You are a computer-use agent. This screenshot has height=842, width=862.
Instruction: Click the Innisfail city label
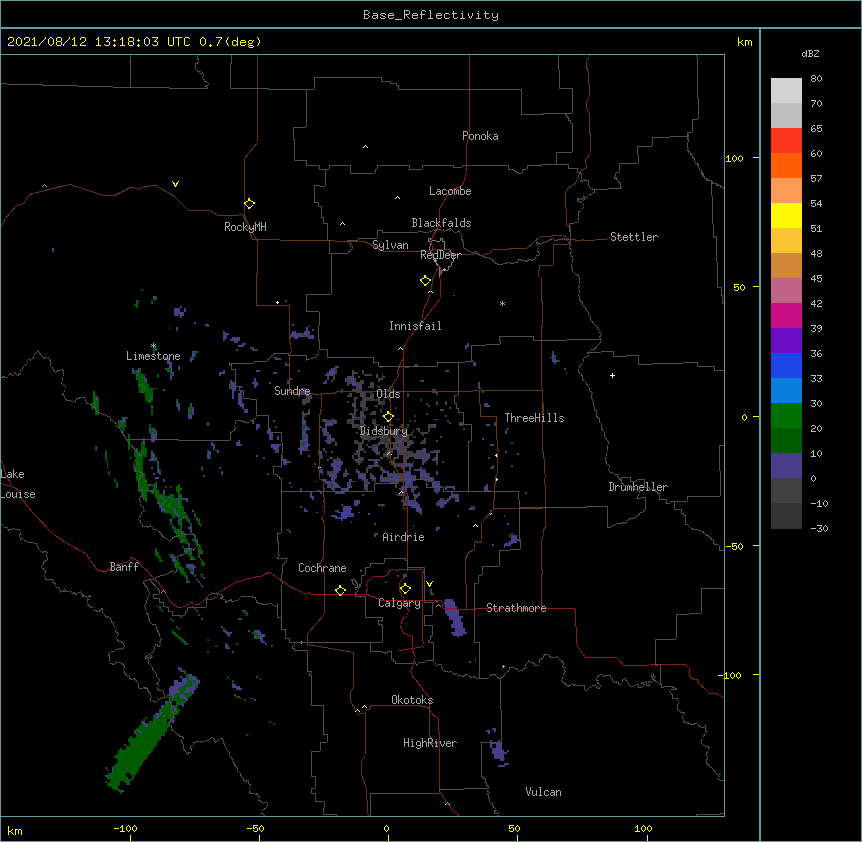pos(415,326)
